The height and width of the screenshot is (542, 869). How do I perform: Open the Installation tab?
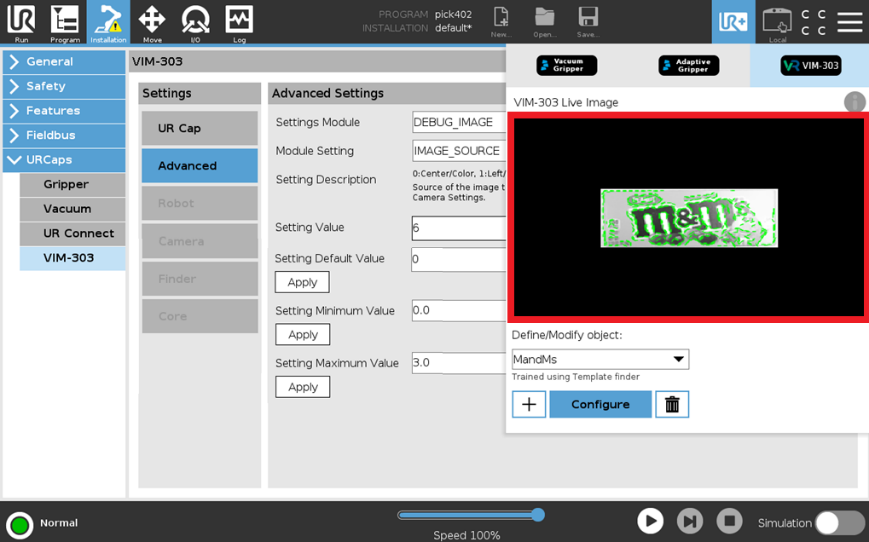[108, 22]
